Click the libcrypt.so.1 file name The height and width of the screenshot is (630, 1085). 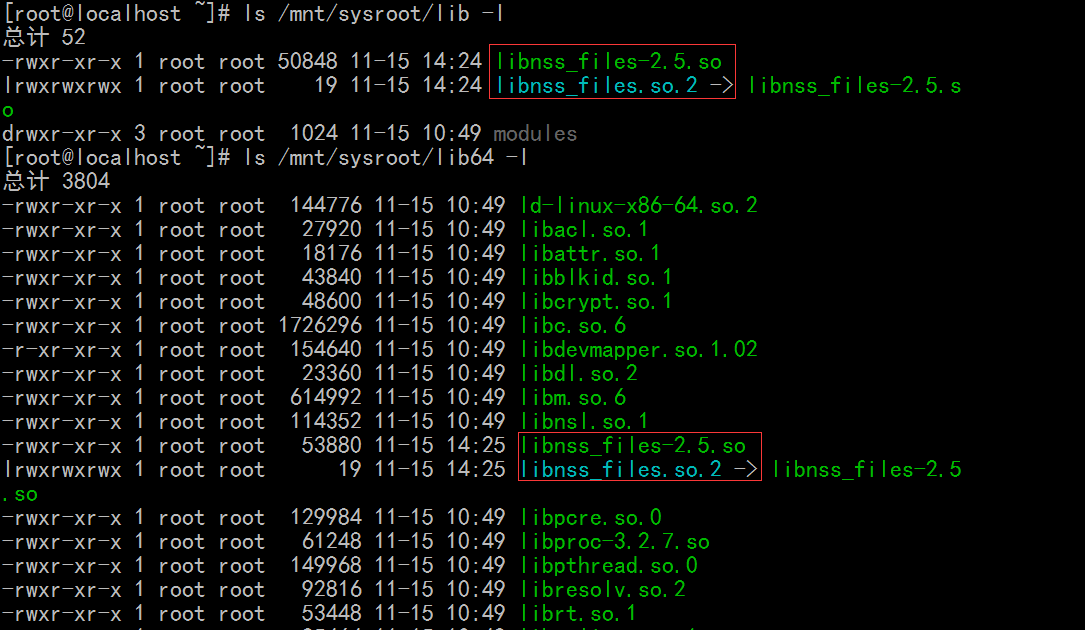[596, 302]
